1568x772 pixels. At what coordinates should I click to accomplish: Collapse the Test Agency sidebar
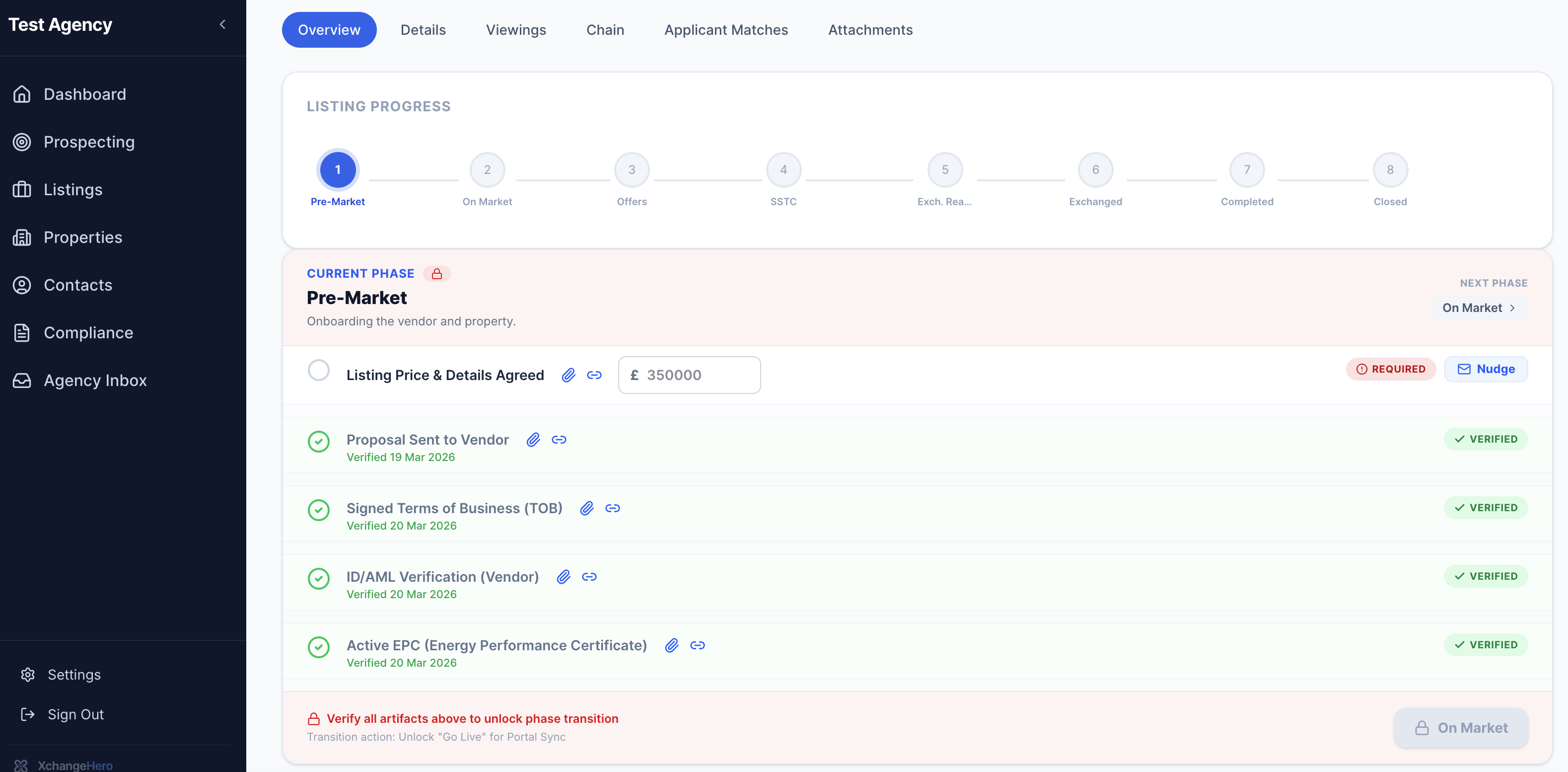click(x=222, y=24)
